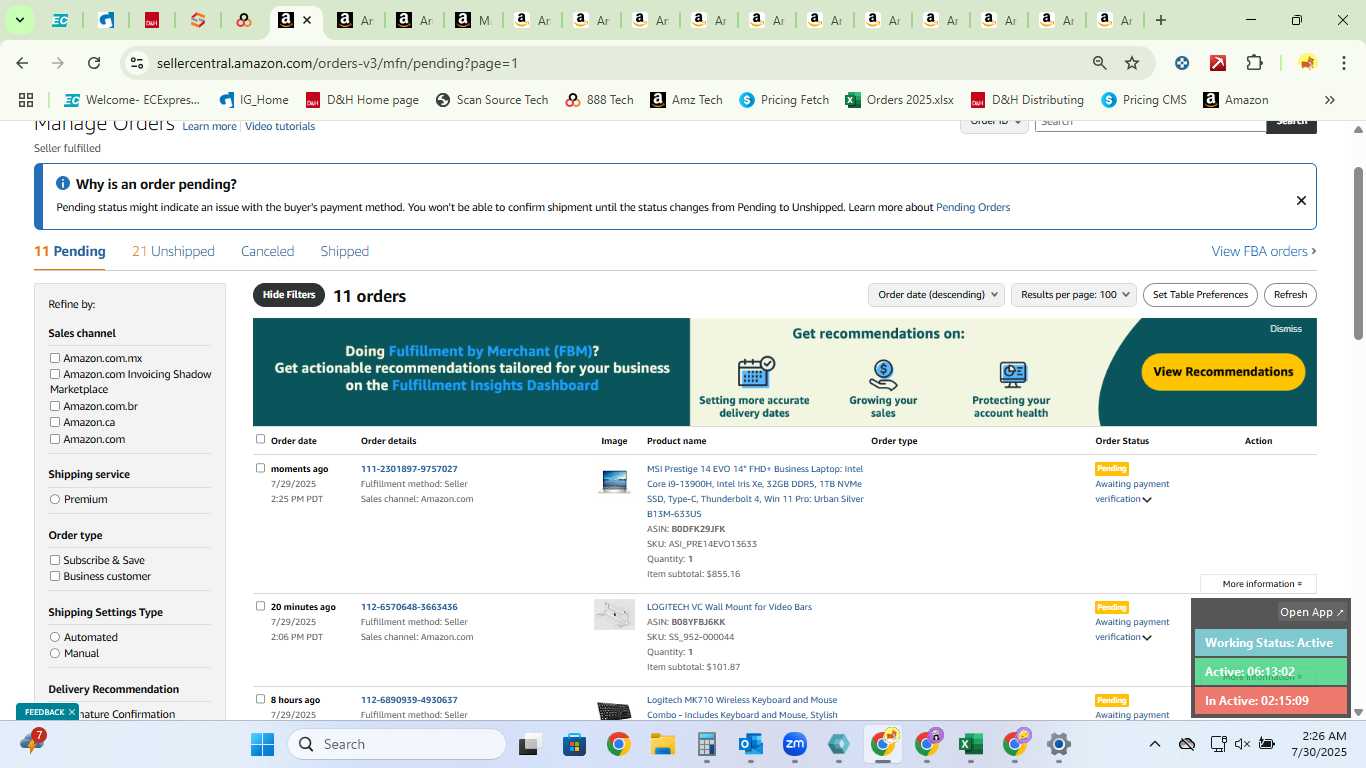Open Results per page dropdown
The image size is (1366, 768).
click(x=1073, y=295)
